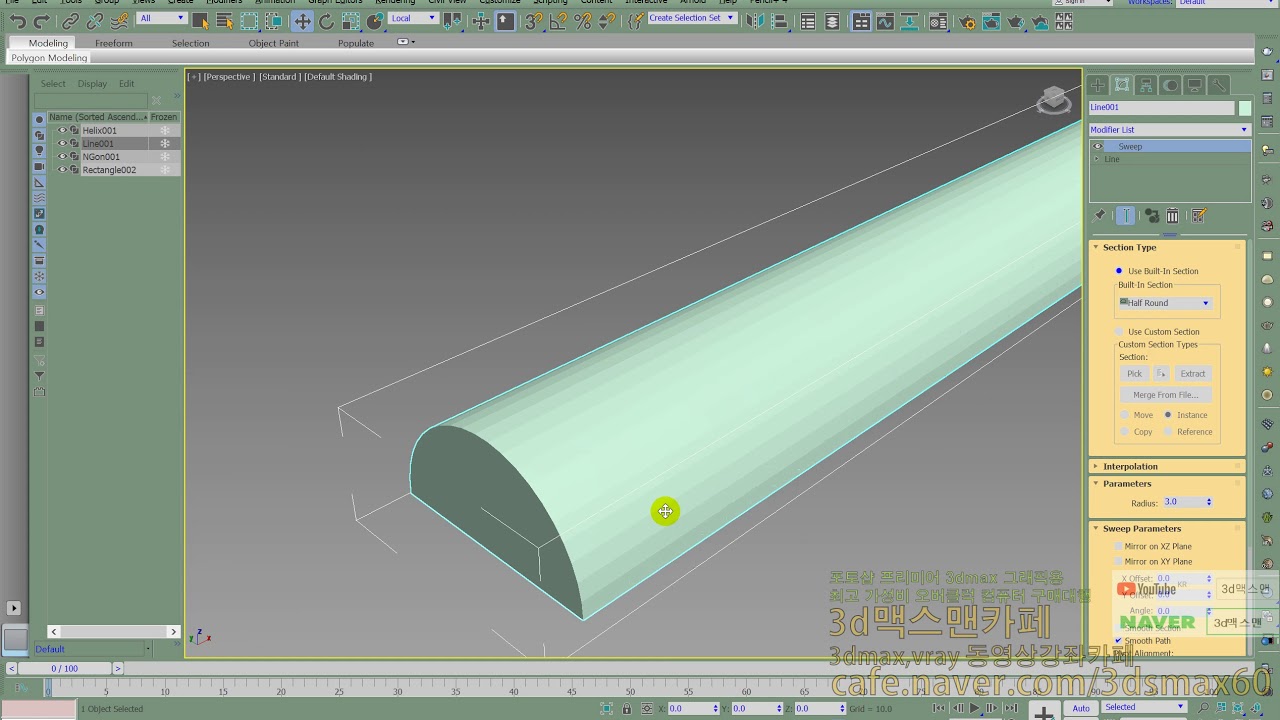This screenshot has height=720, width=1280.
Task: Click the Unlink Selection icon
Action: [94, 21]
